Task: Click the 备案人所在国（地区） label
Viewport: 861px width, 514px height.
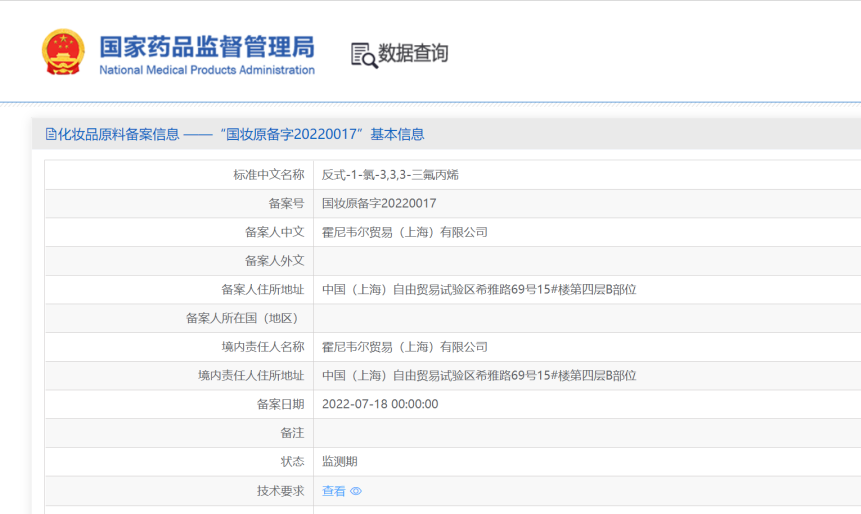Action: (245, 319)
